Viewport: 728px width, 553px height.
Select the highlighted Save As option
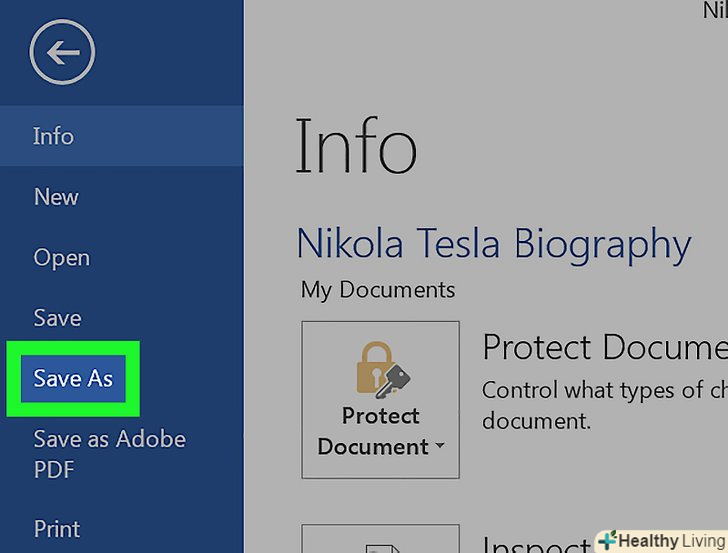pos(73,378)
